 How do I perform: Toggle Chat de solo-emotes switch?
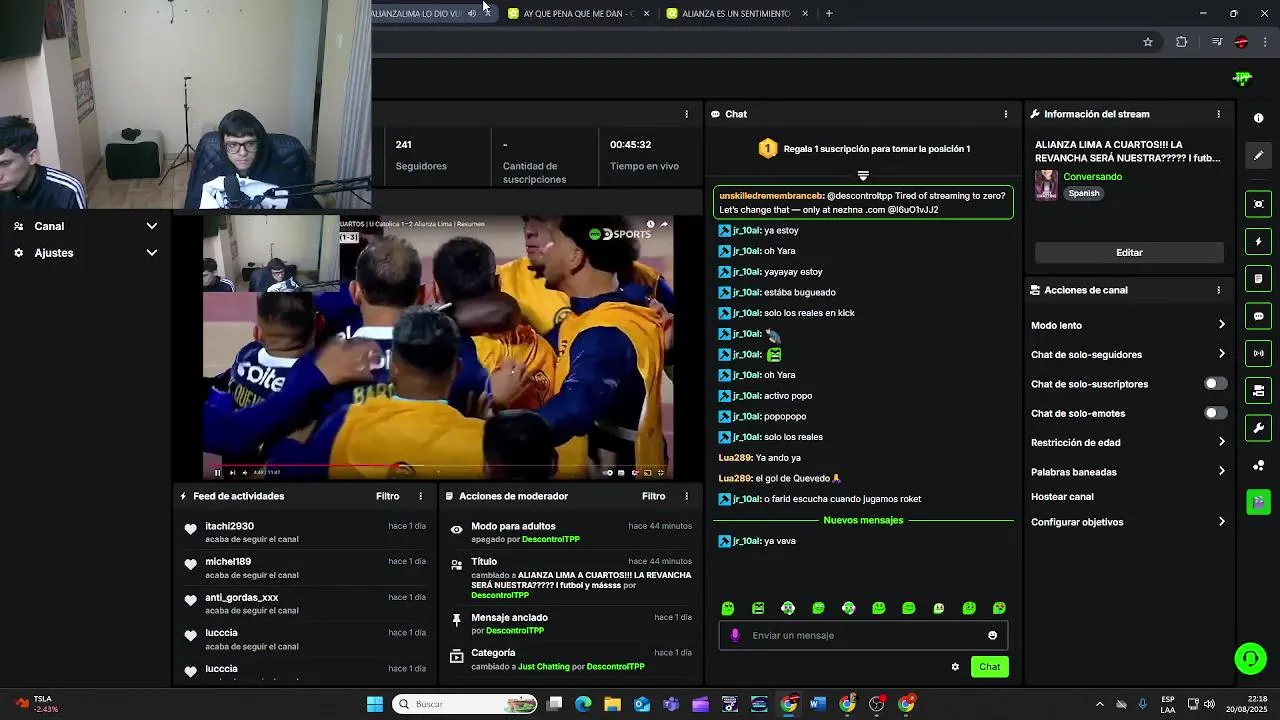[x=1215, y=413]
